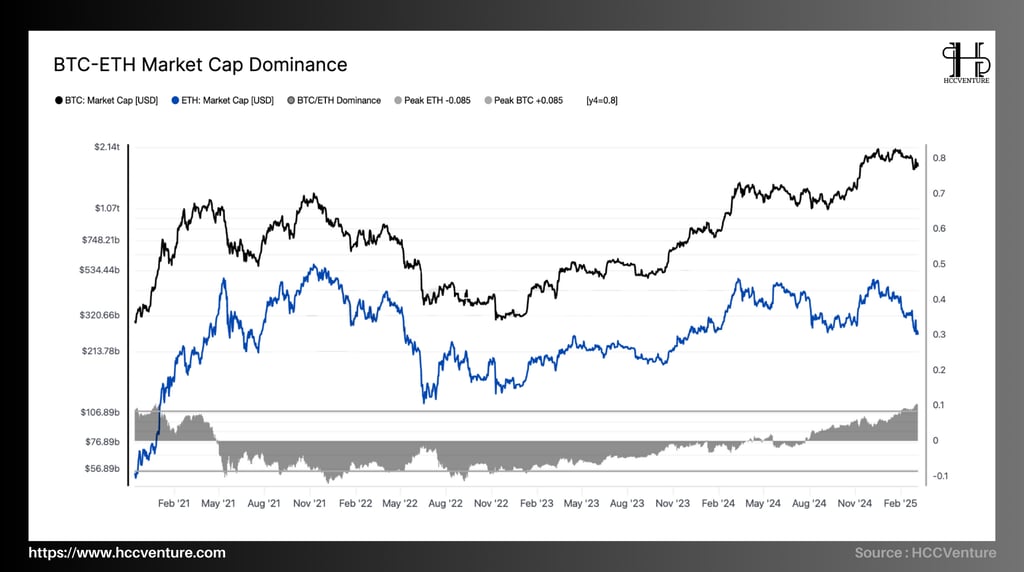The image size is (1024, 572).
Task: Click the Aug '22 date label
Action: 445,503
